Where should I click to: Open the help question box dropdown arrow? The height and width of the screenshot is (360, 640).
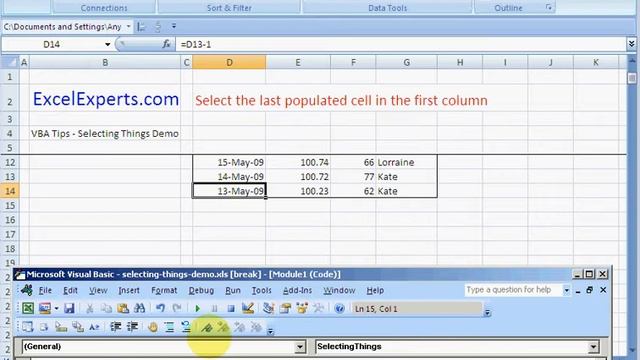(x=566, y=290)
